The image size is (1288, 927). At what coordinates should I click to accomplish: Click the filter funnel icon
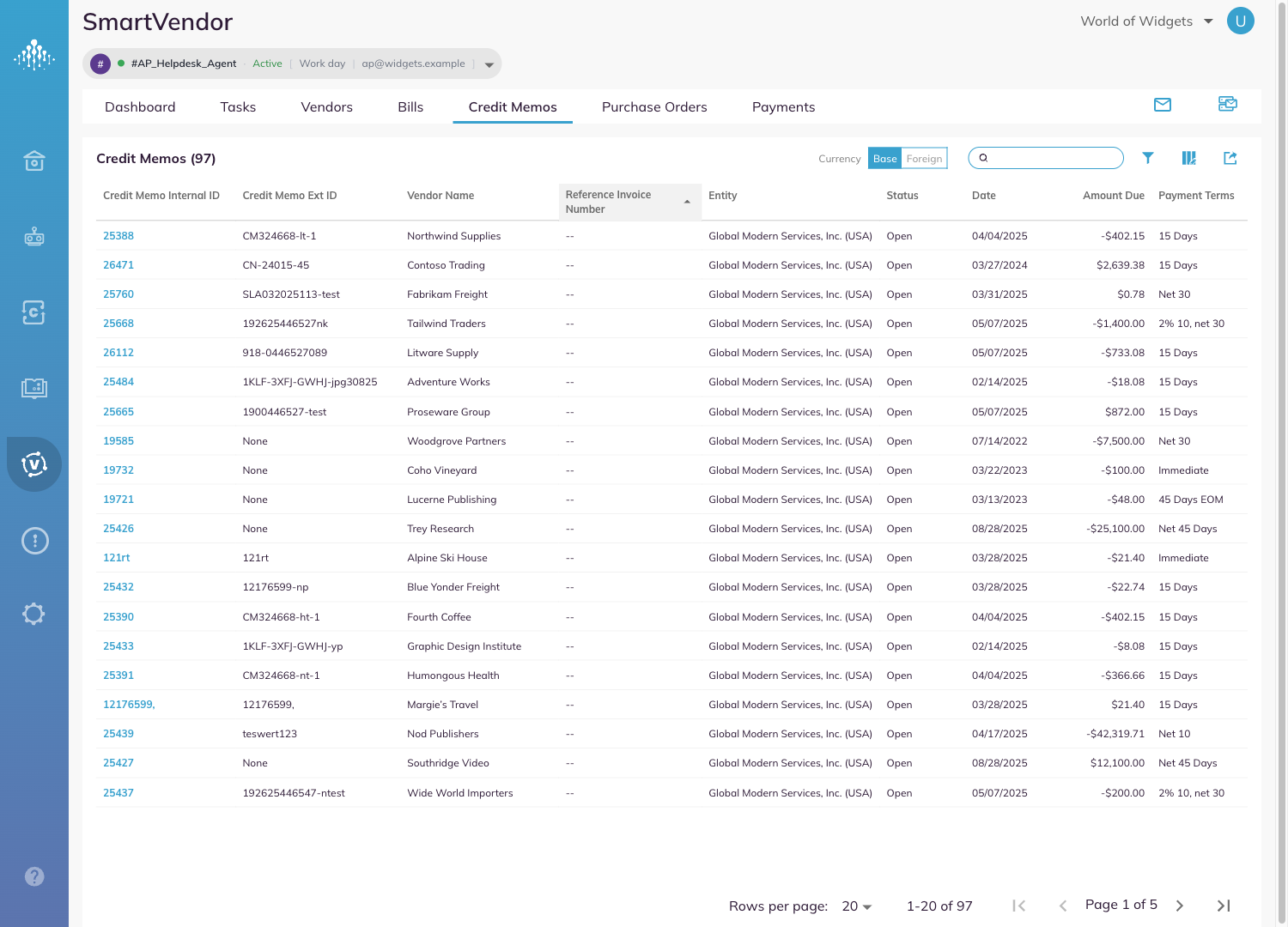pos(1147,158)
